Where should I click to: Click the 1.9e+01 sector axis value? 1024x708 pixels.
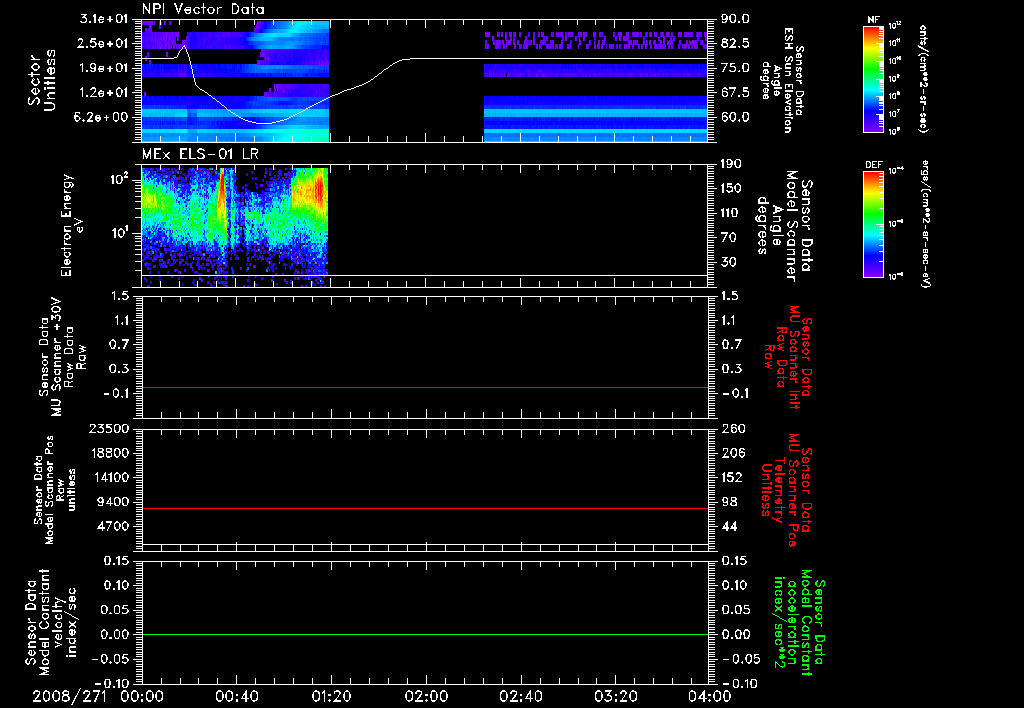pyautogui.click(x=104, y=68)
